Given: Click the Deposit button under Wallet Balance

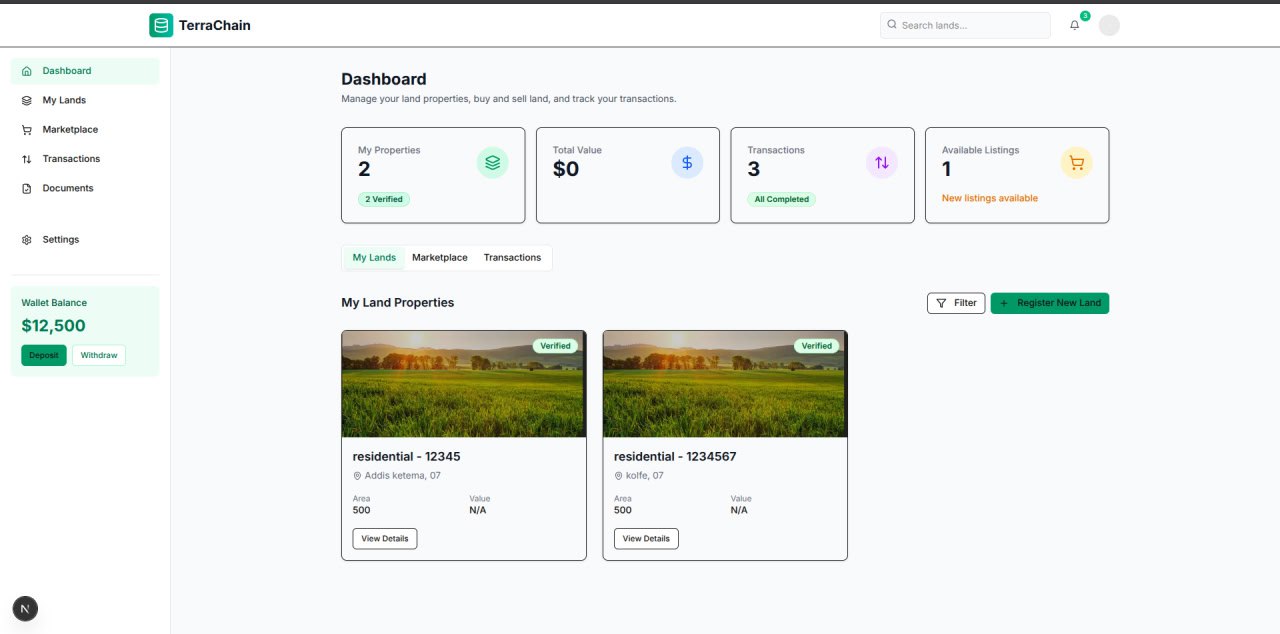Looking at the screenshot, I should point(43,355).
